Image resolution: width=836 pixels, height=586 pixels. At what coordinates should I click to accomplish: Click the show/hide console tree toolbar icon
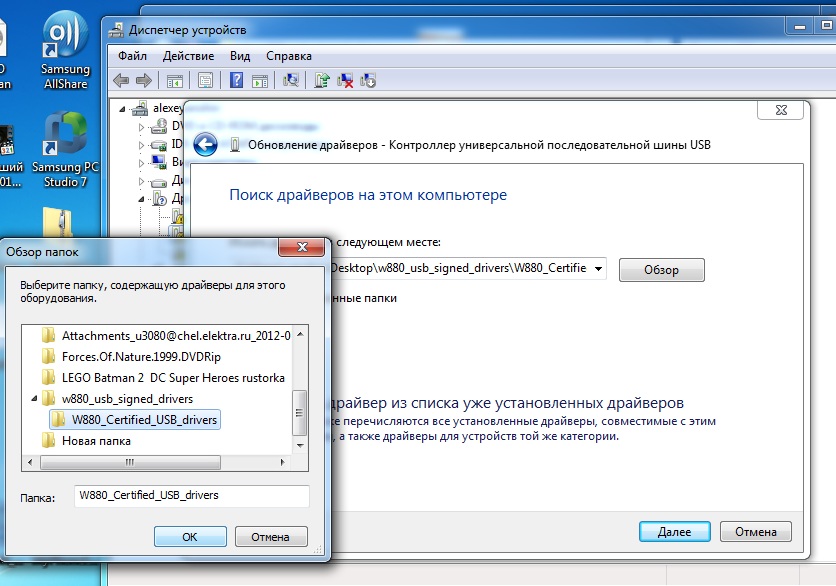175,81
